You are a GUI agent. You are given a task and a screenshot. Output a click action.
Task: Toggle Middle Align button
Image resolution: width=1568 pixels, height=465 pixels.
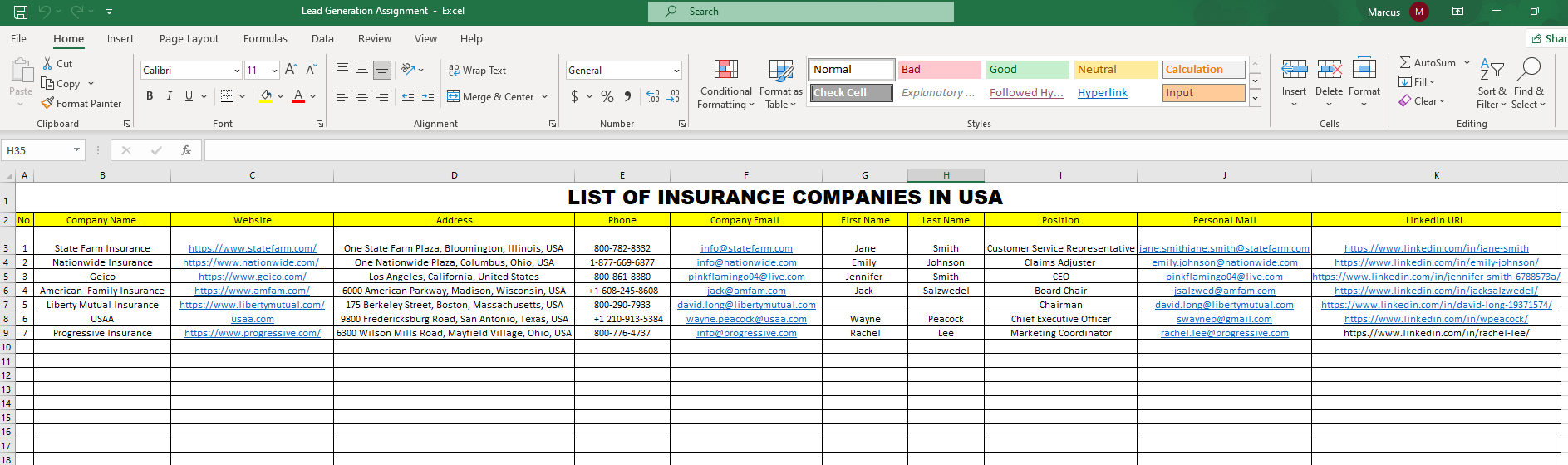(x=362, y=70)
